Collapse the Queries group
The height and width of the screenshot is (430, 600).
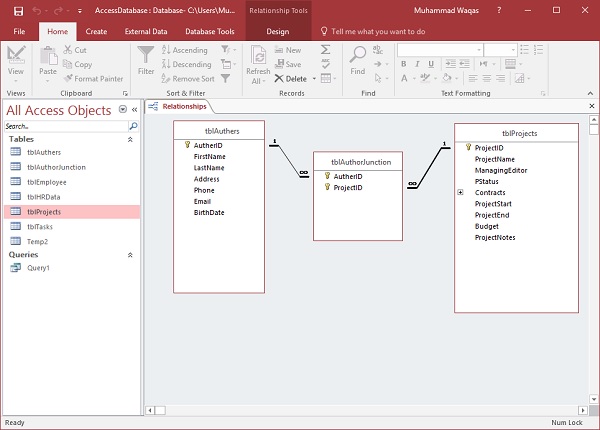click(129, 255)
